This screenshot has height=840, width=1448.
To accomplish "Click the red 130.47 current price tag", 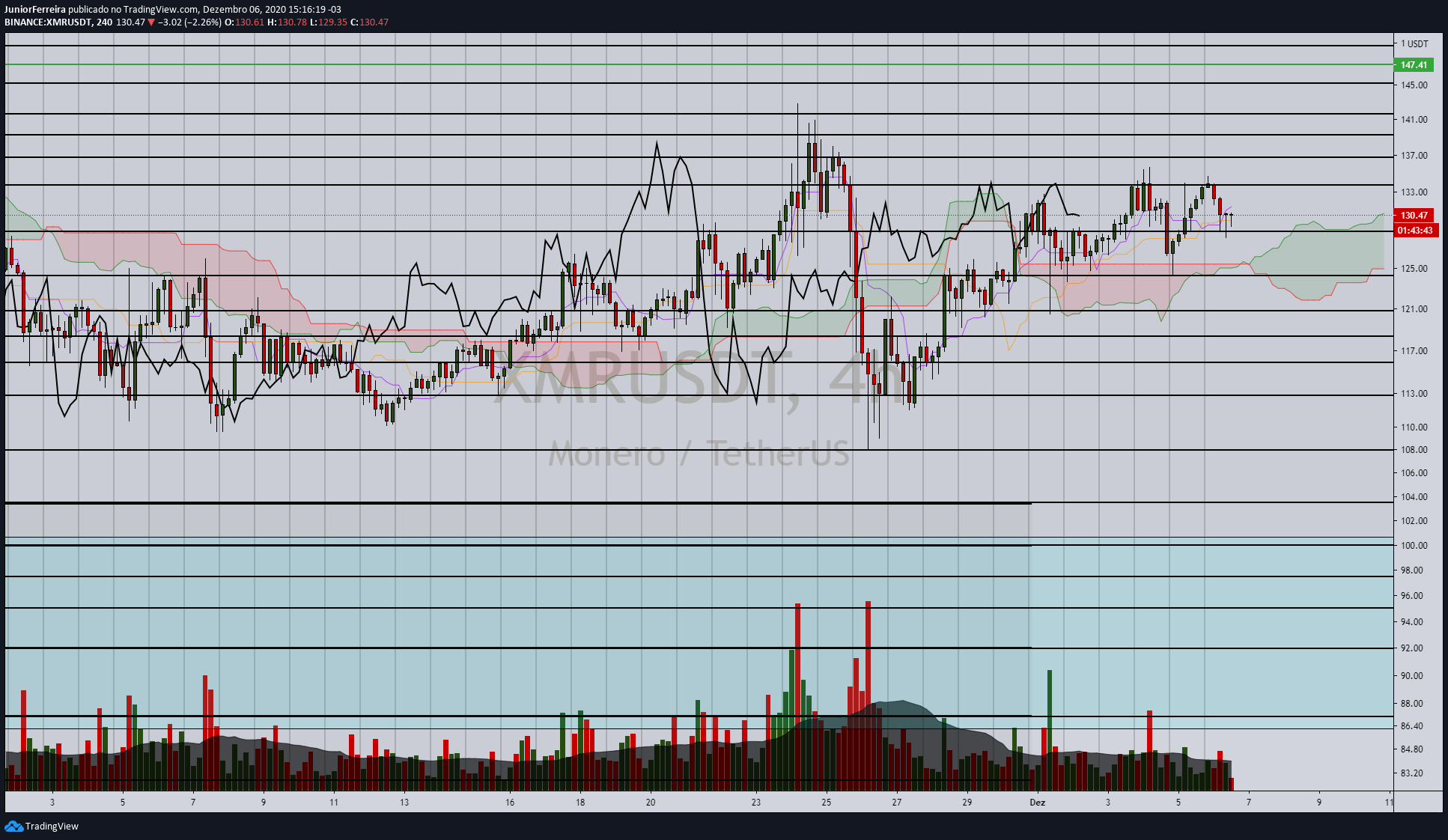I will (x=1414, y=216).
